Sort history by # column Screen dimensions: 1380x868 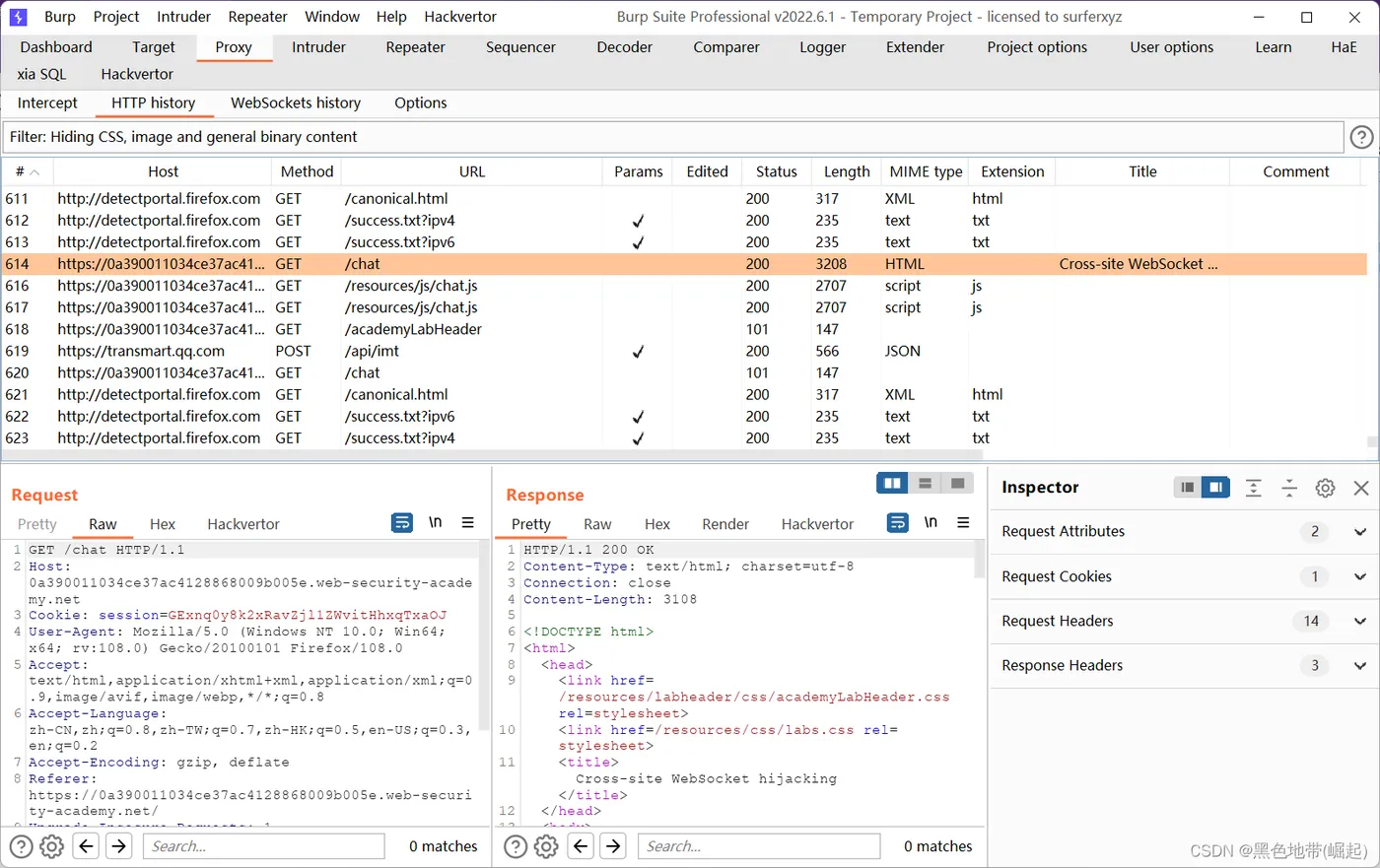28,171
